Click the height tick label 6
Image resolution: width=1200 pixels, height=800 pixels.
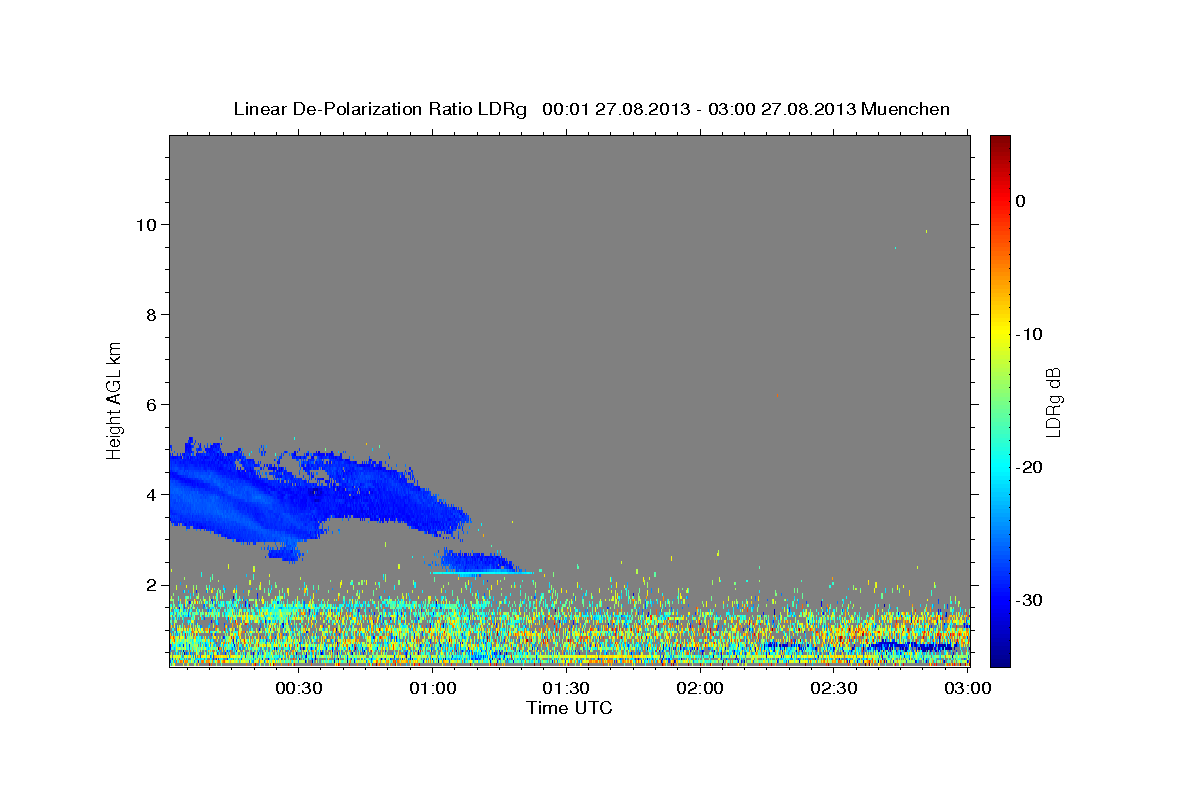point(153,404)
